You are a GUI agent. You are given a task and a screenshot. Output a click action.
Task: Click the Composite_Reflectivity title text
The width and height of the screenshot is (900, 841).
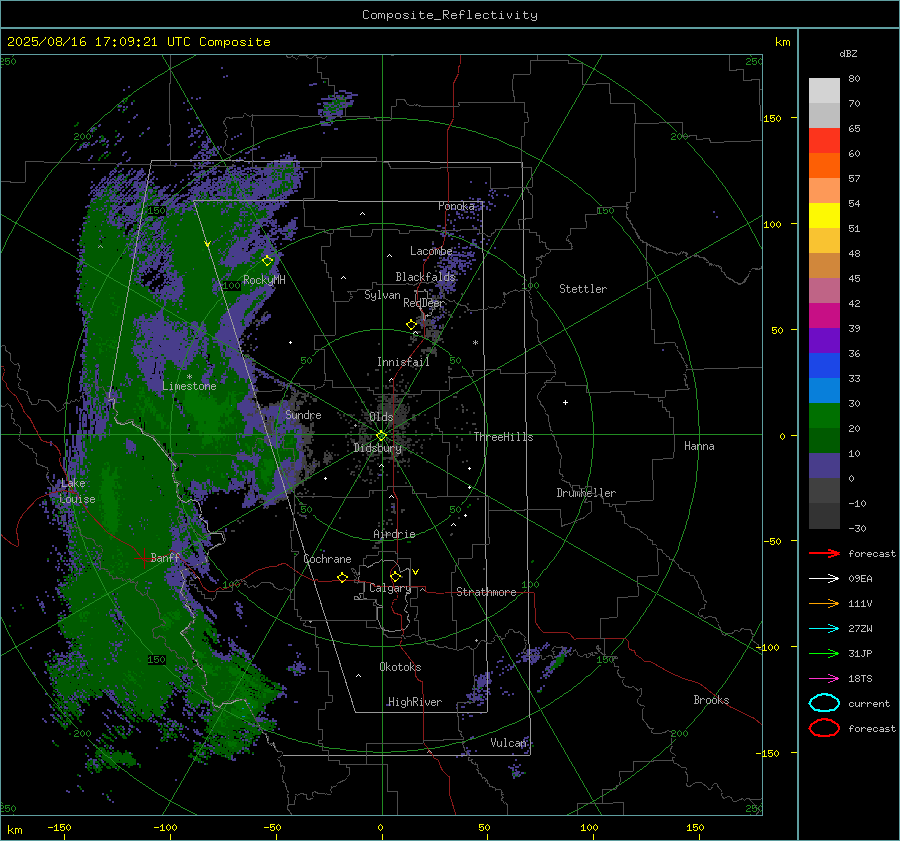tap(449, 15)
